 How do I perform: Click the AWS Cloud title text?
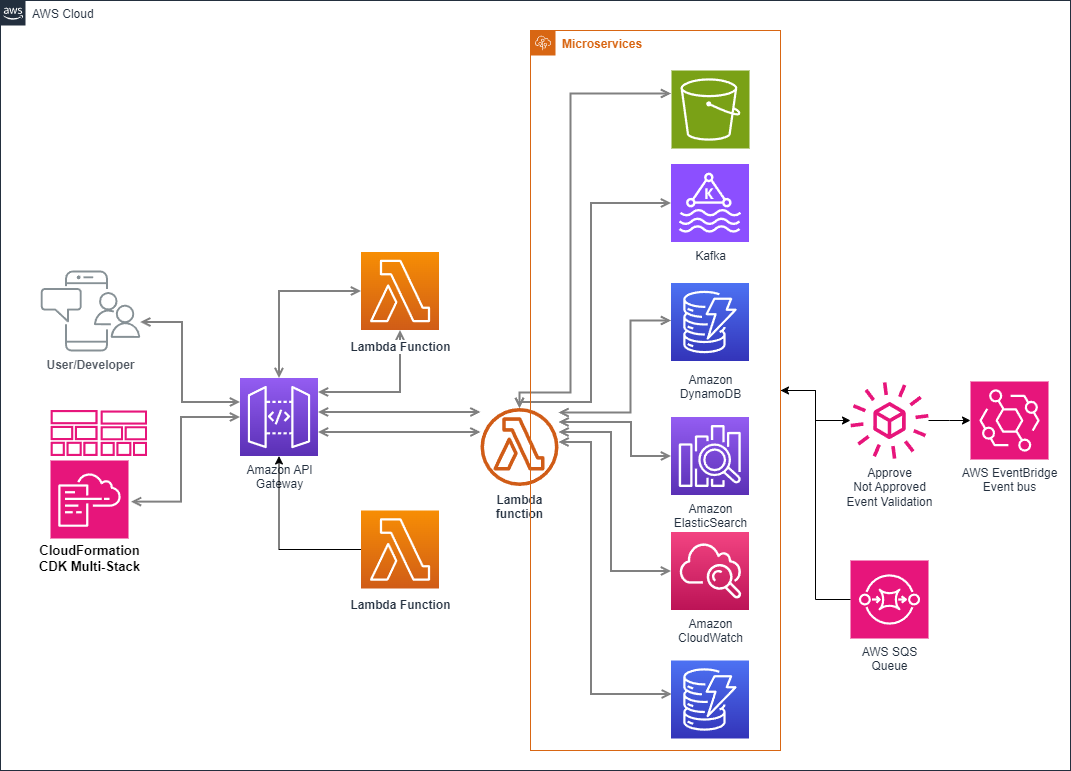click(x=63, y=13)
